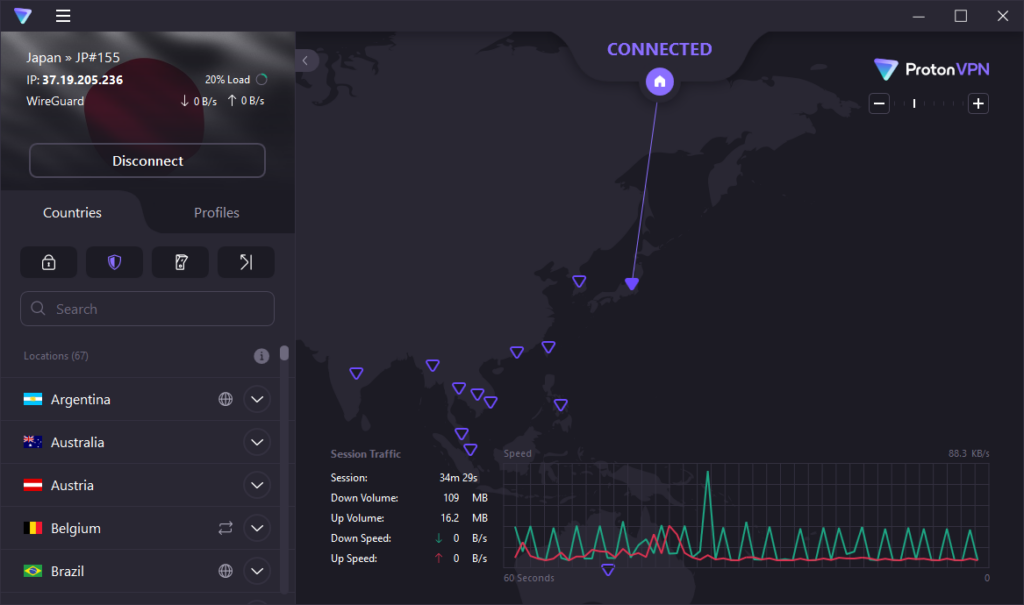The height and width of the screenshot is (605, 1024).
Task: Click the CONNECTED status label
Action: point(660,50)
